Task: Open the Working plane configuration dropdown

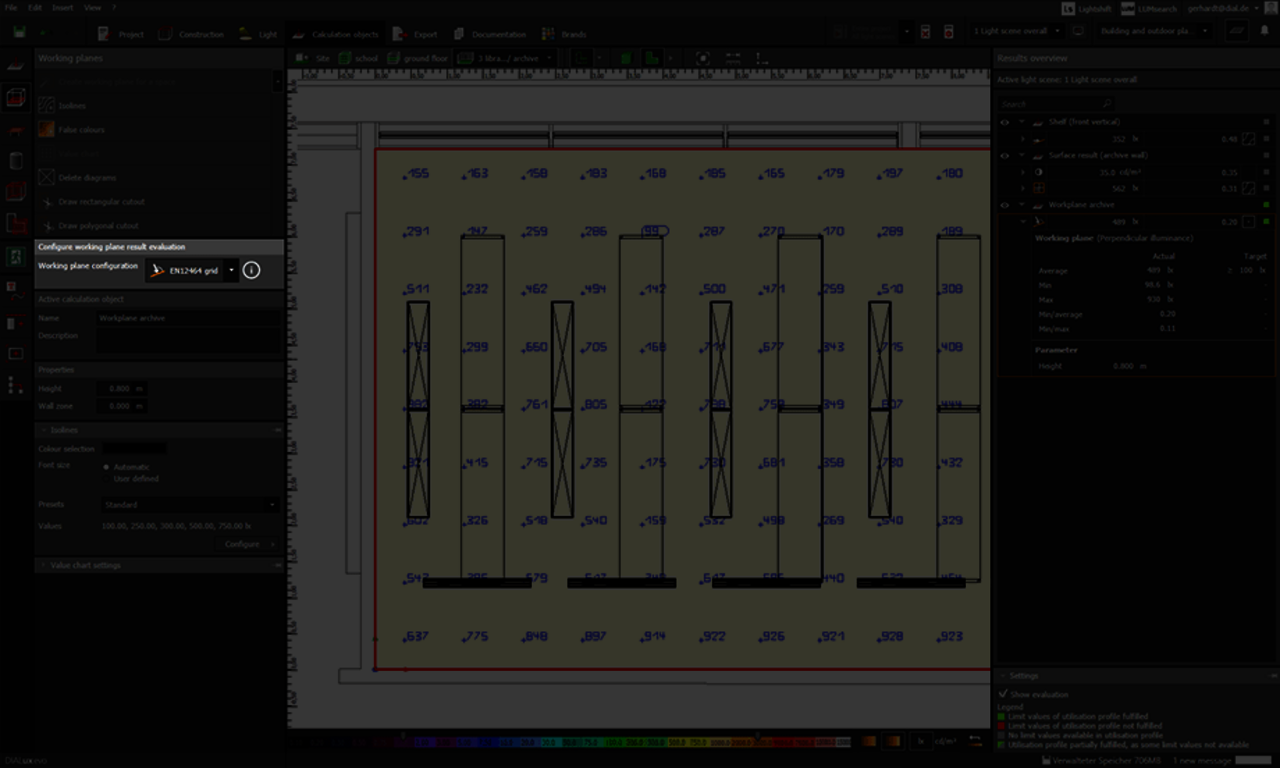Action: pos(232,270)
